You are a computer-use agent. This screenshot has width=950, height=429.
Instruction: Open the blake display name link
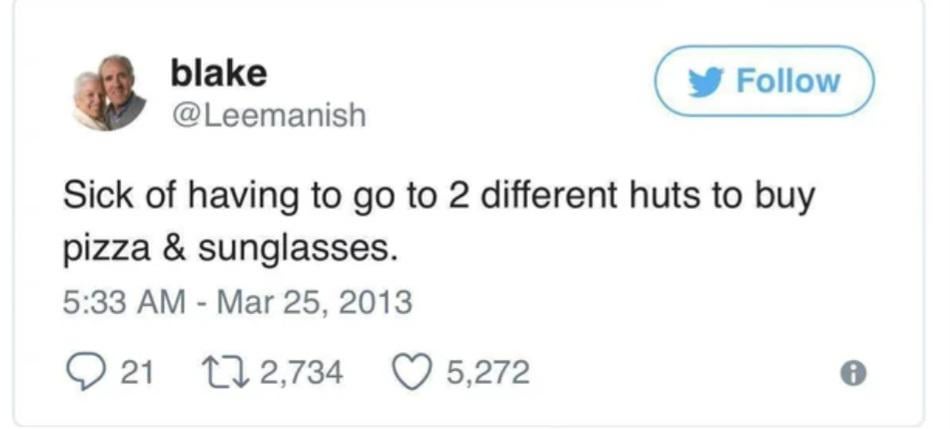pyautogui.click(x=218, y=72)
